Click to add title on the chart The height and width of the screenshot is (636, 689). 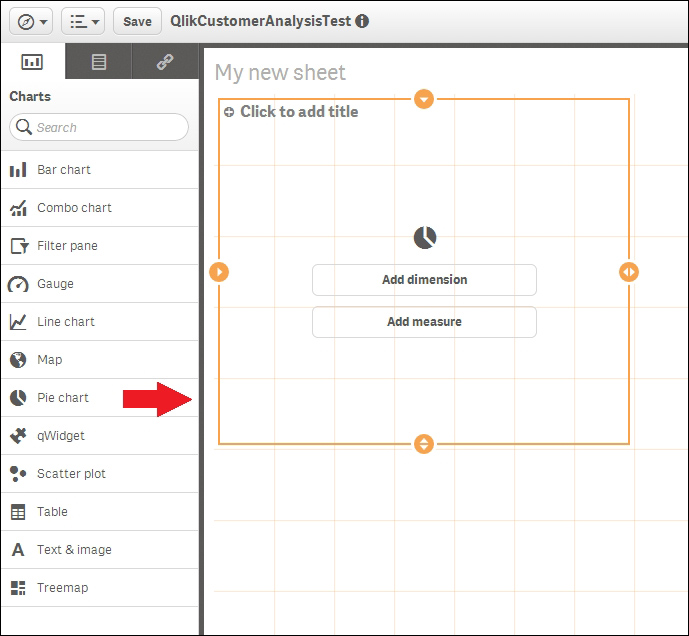click(x=299, y=112)
